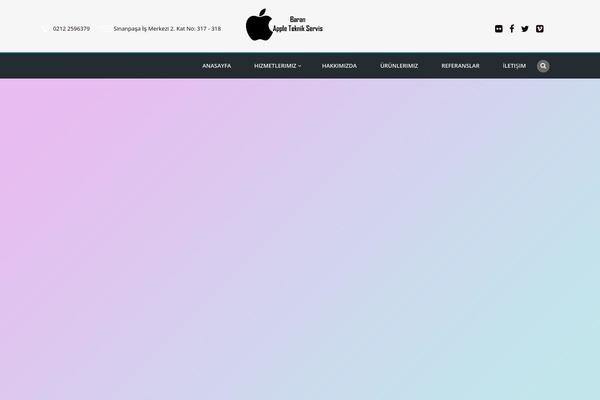This screenshot has width=600, height=400.
Task: Open the REFERANSLAR page
Action: tap(460, 66)
